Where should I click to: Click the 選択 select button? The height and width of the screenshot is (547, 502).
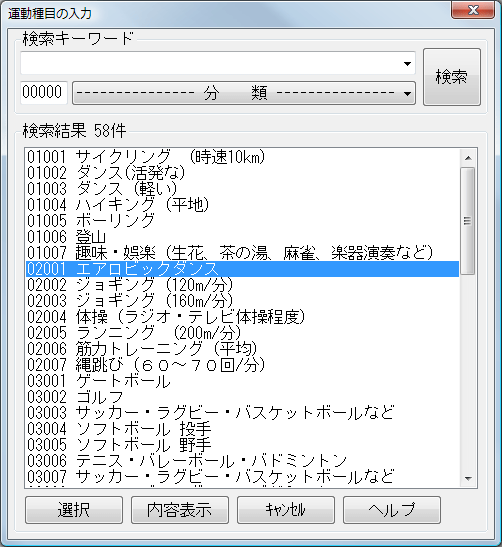74,510
